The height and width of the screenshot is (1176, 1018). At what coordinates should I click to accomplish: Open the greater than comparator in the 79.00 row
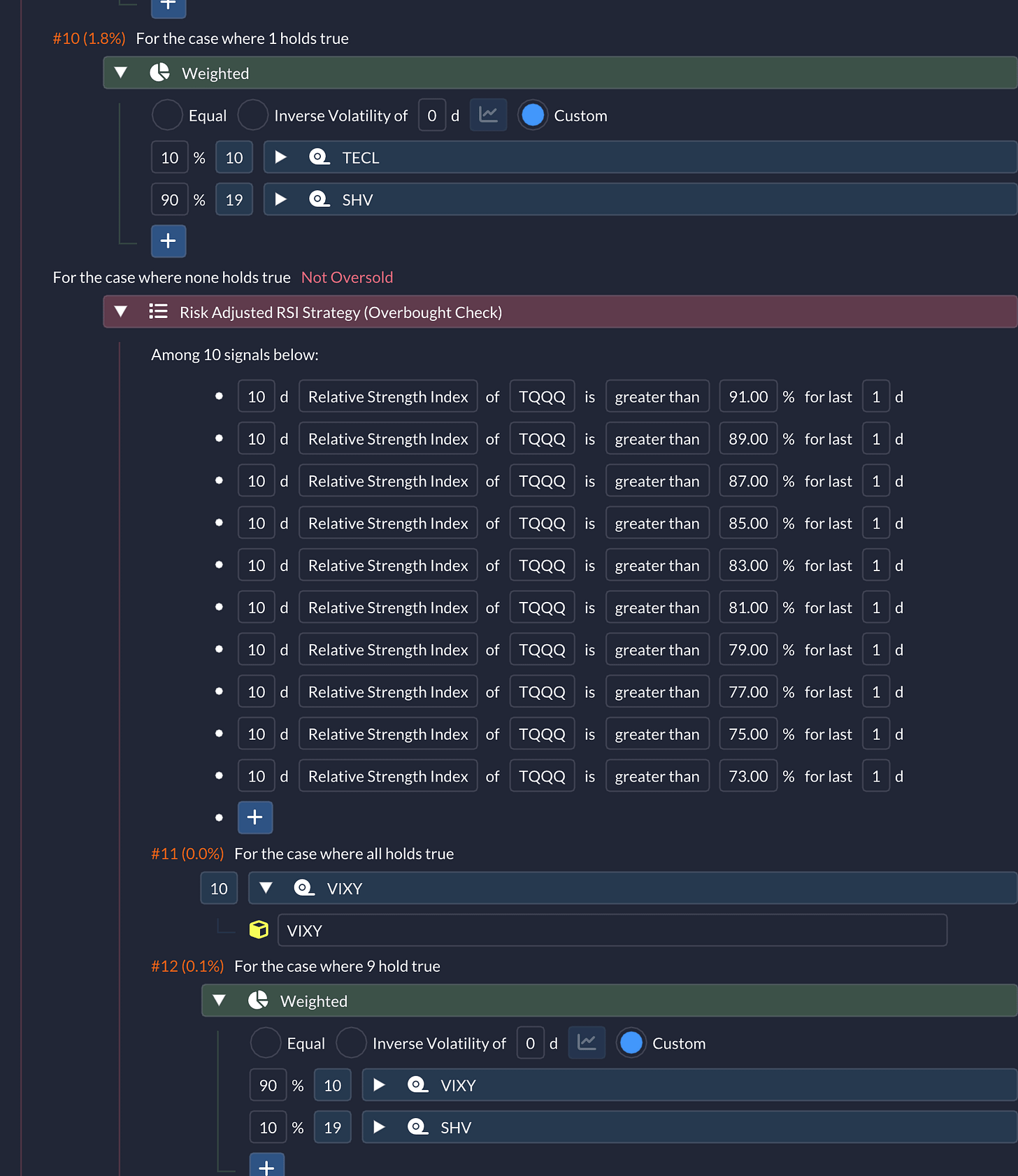click(657, 650)
